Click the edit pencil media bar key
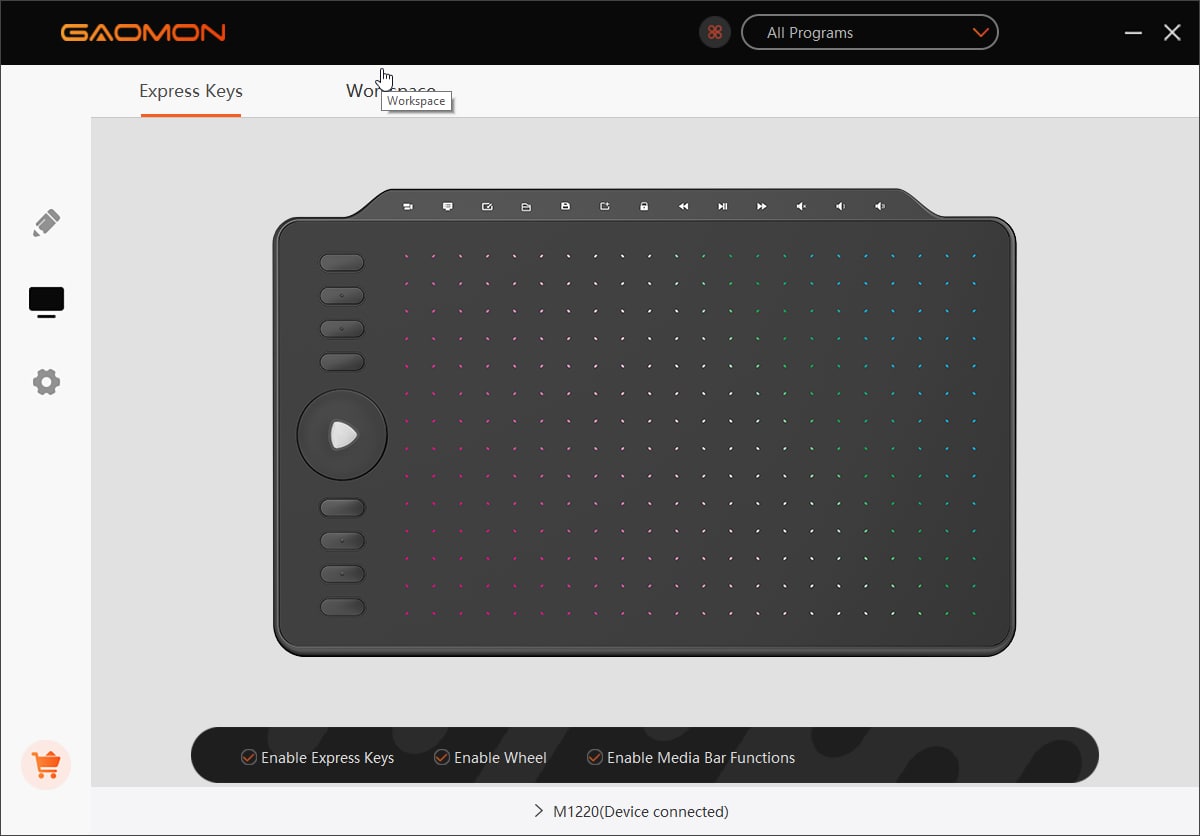1200x836 pixels. (487, 206)
